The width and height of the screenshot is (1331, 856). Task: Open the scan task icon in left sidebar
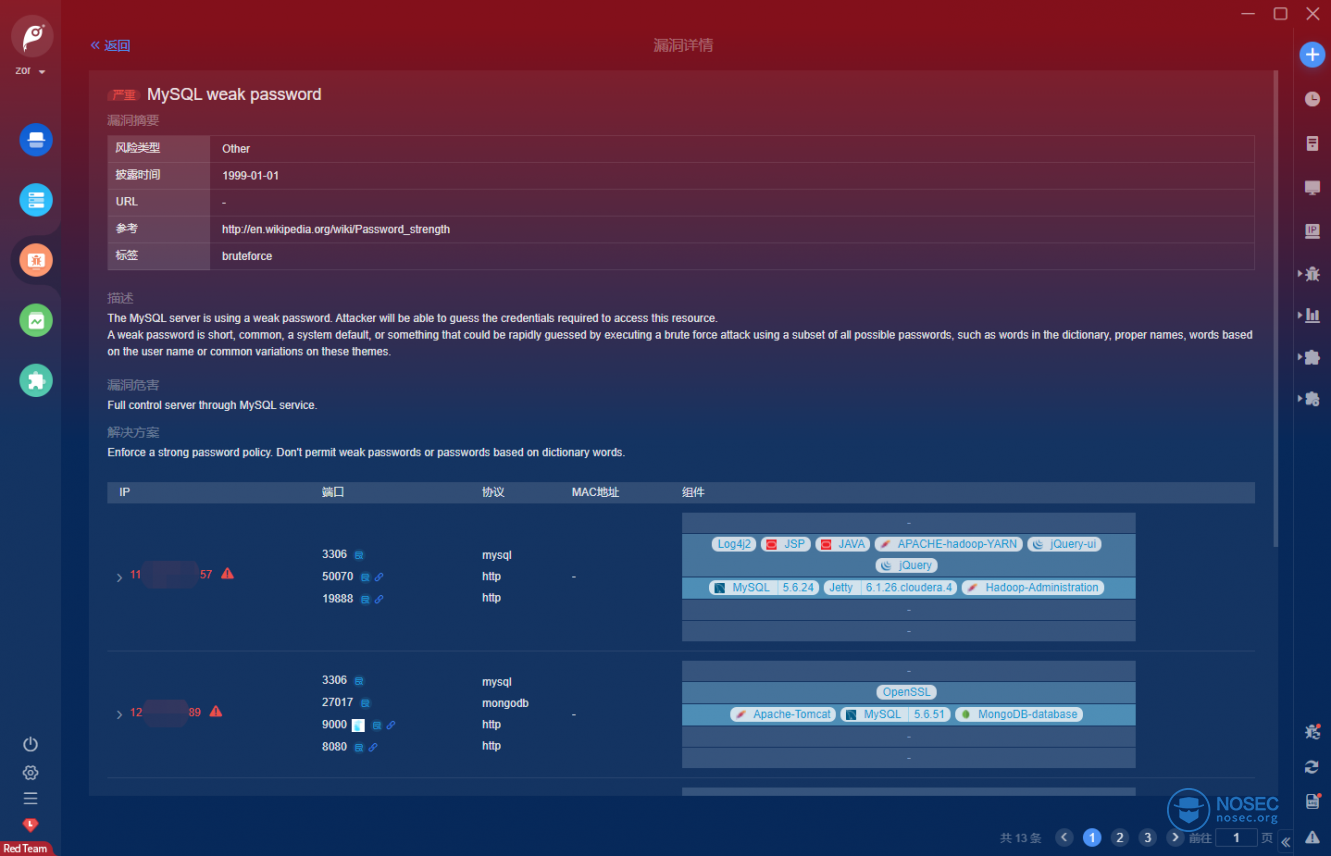(36, 140)
